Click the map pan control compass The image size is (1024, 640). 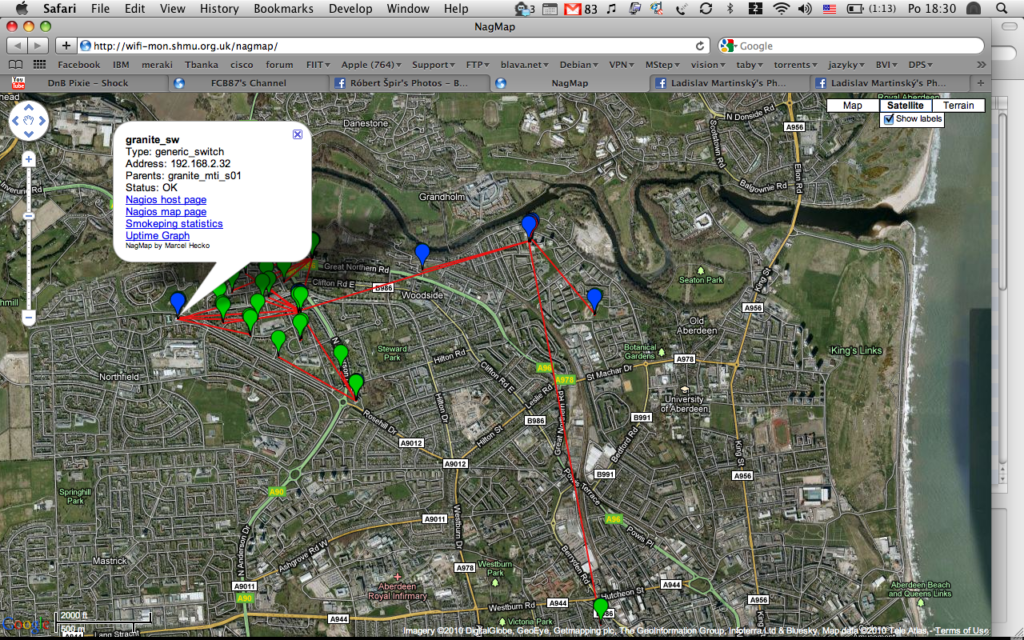pyautogui.click(x=29, y=121)
